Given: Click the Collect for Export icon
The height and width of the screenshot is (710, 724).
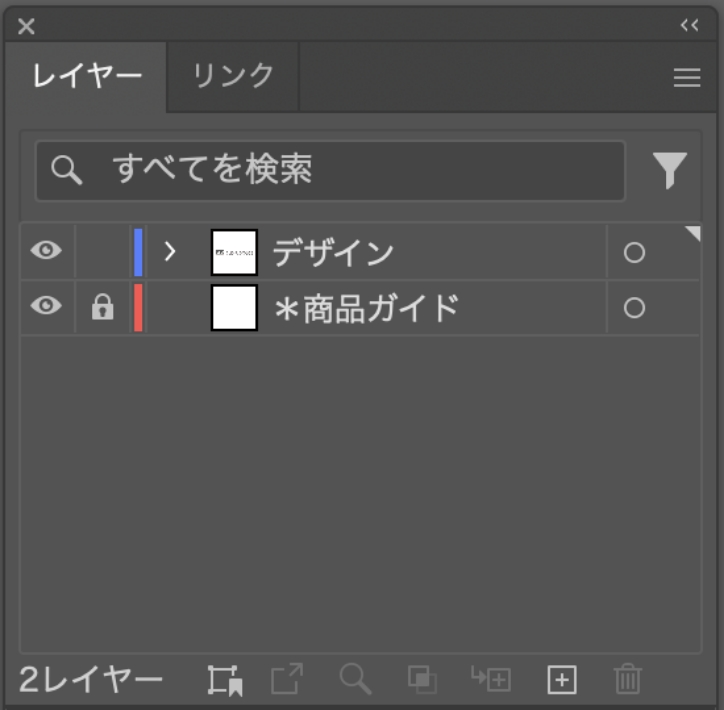Looking at the screenshot, I should [226, 681].
